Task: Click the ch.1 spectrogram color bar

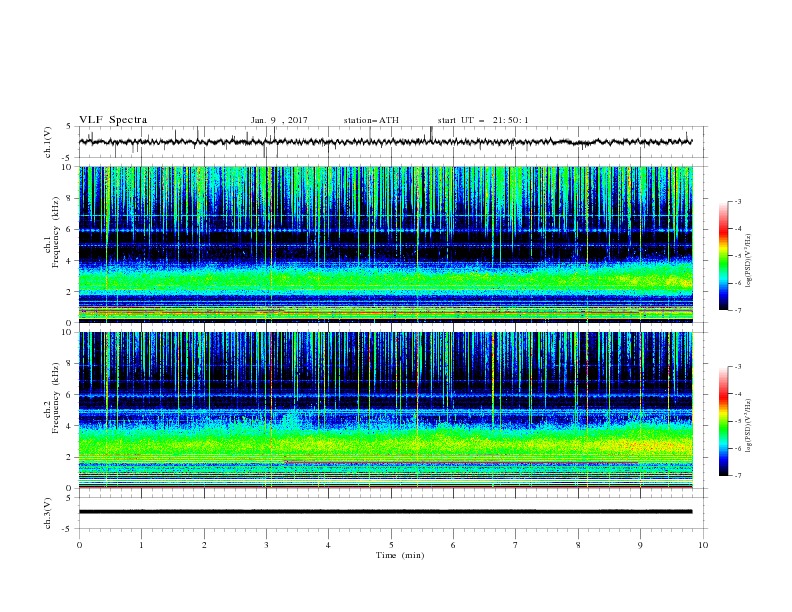Action: tap(723, 256)
